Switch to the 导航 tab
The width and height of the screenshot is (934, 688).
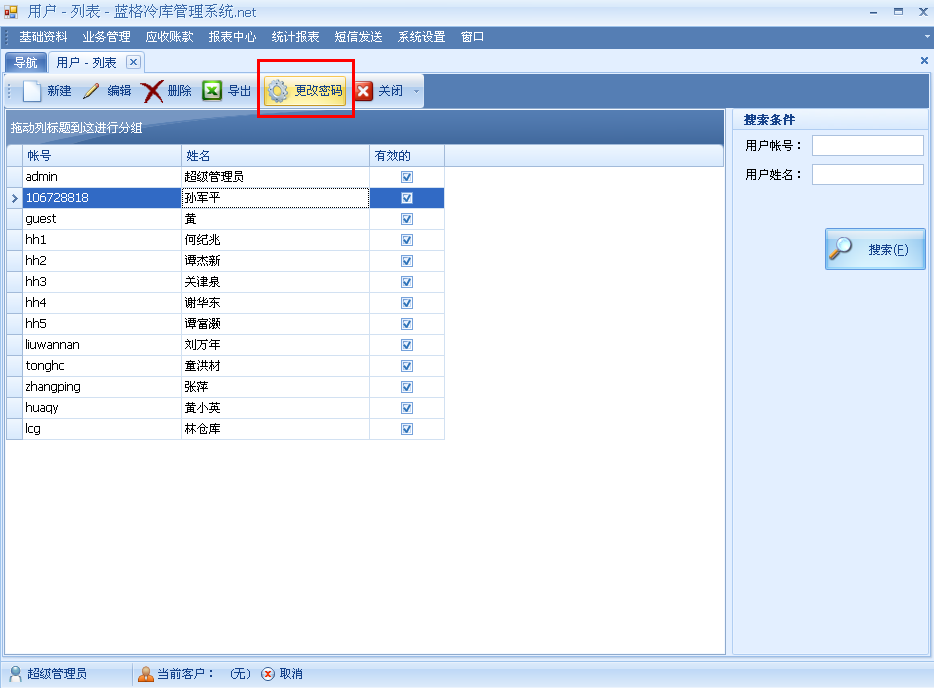coord(26,62)
